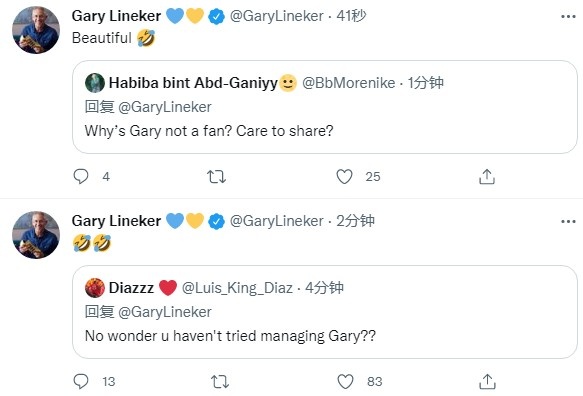Retweet the second Gary Lineker tweet
Viewport: 583px width, 396px height.
220,381
